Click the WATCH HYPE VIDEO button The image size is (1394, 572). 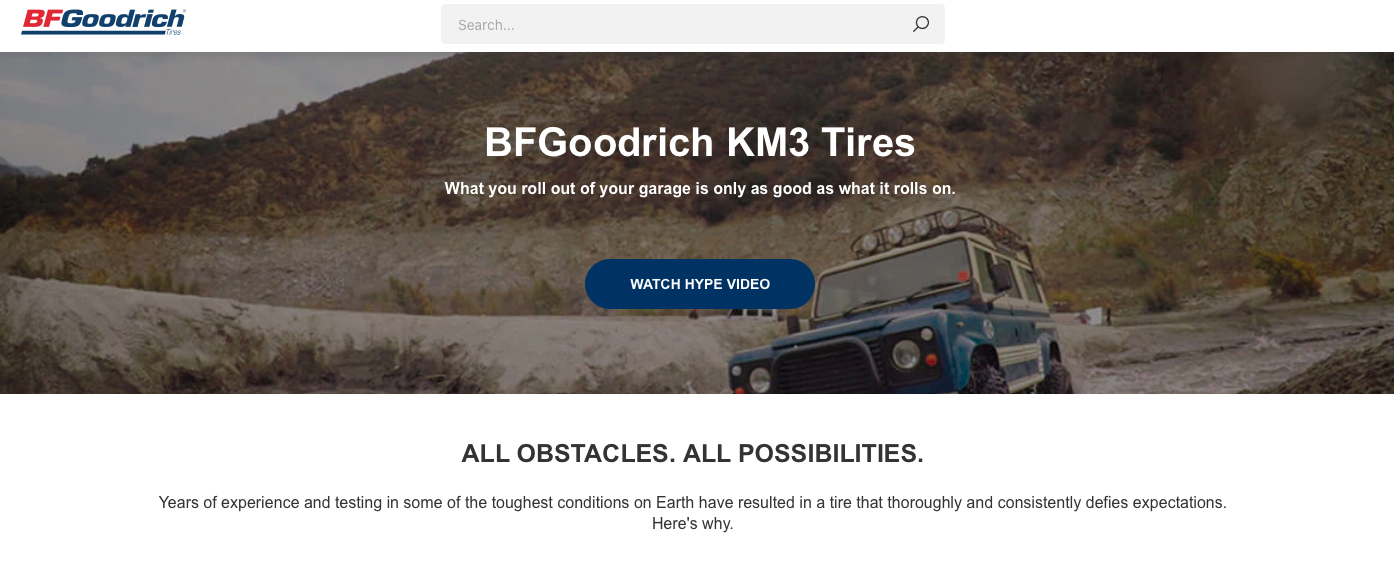700,284
